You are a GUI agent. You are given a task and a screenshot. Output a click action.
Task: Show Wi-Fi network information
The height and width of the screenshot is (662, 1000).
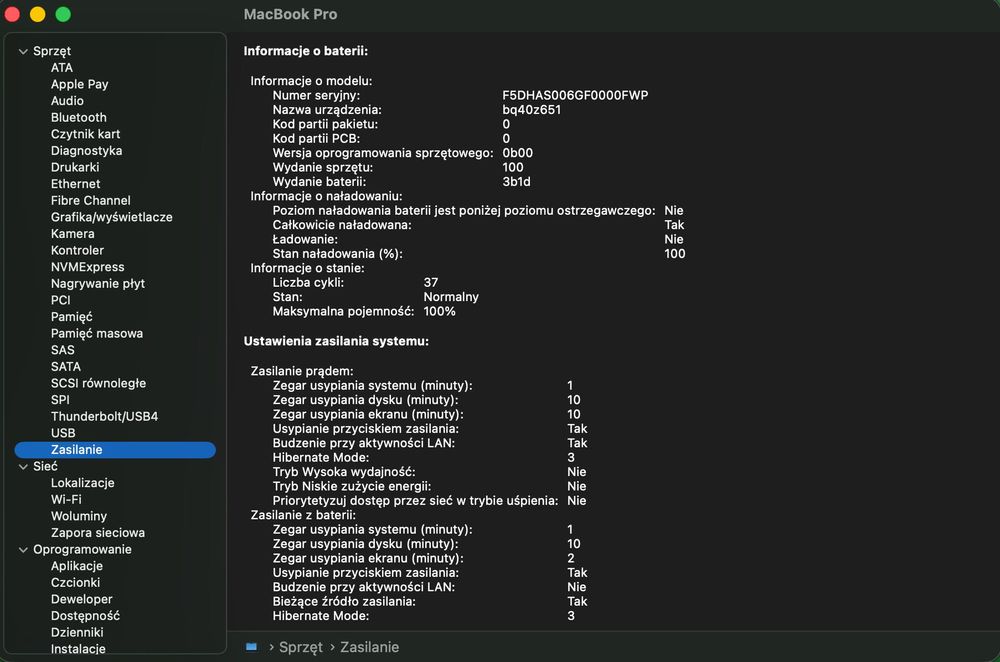tap(66, 499)
